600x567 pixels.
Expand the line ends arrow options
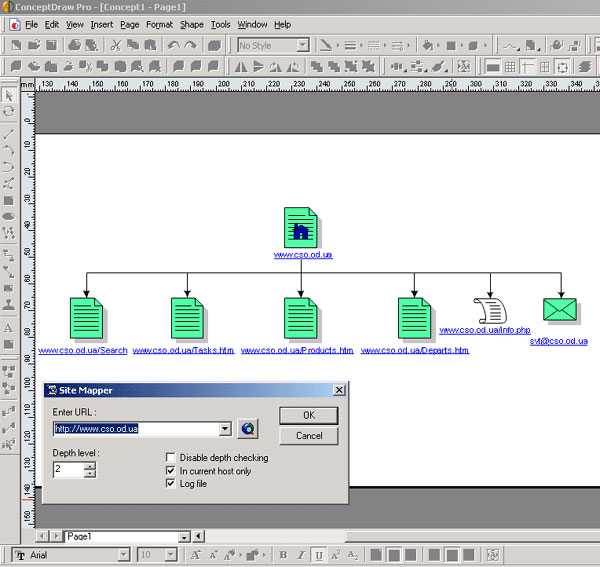click(409, 46)
